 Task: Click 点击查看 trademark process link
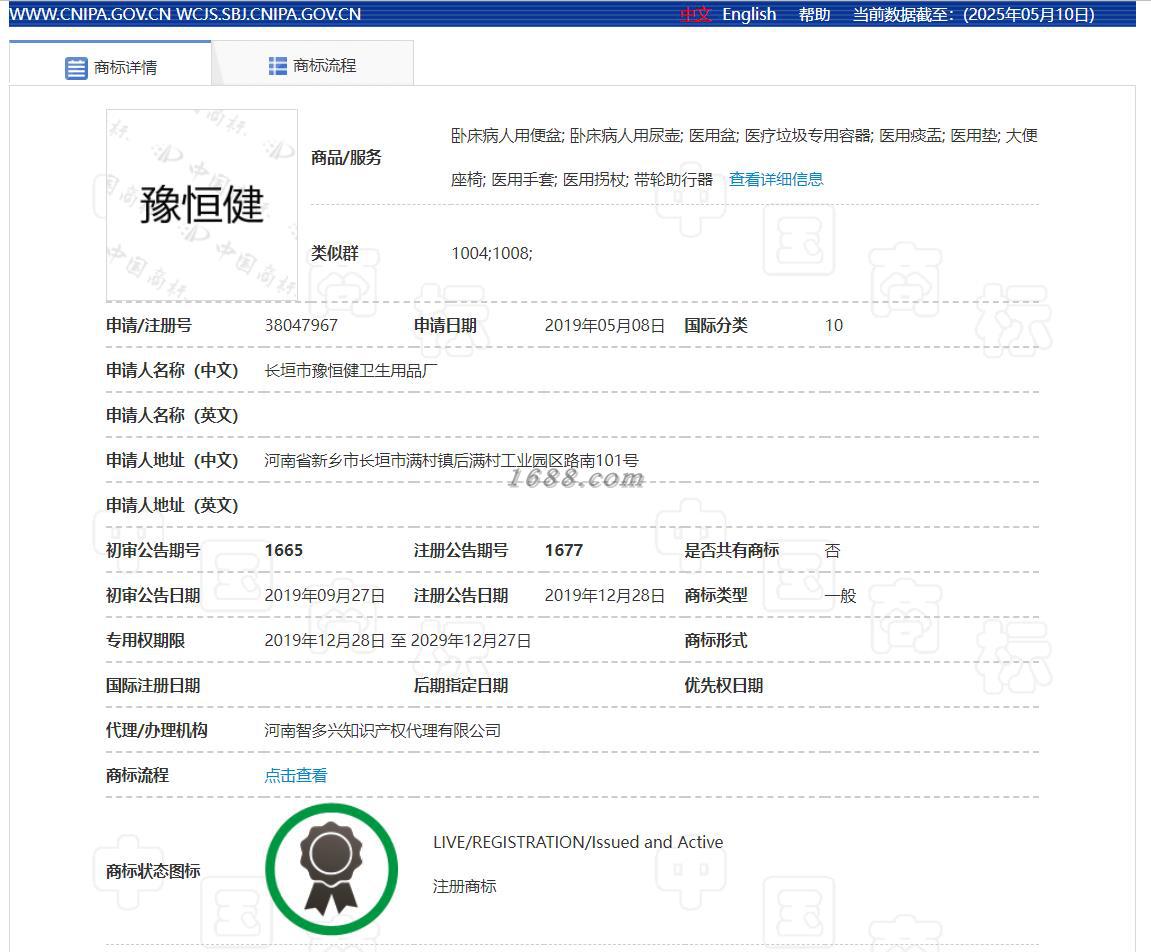pos(296,775)
